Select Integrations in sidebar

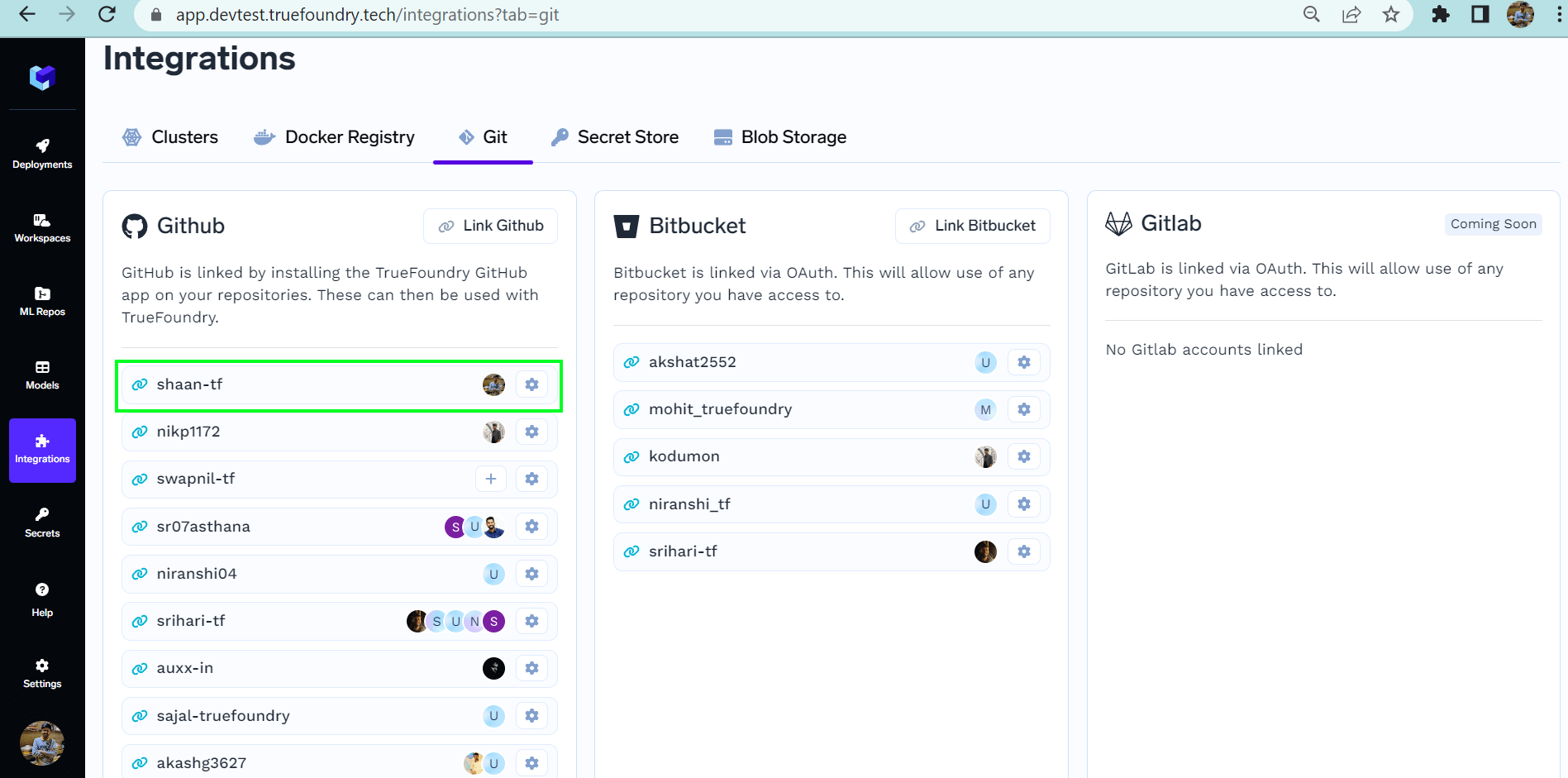42,450
